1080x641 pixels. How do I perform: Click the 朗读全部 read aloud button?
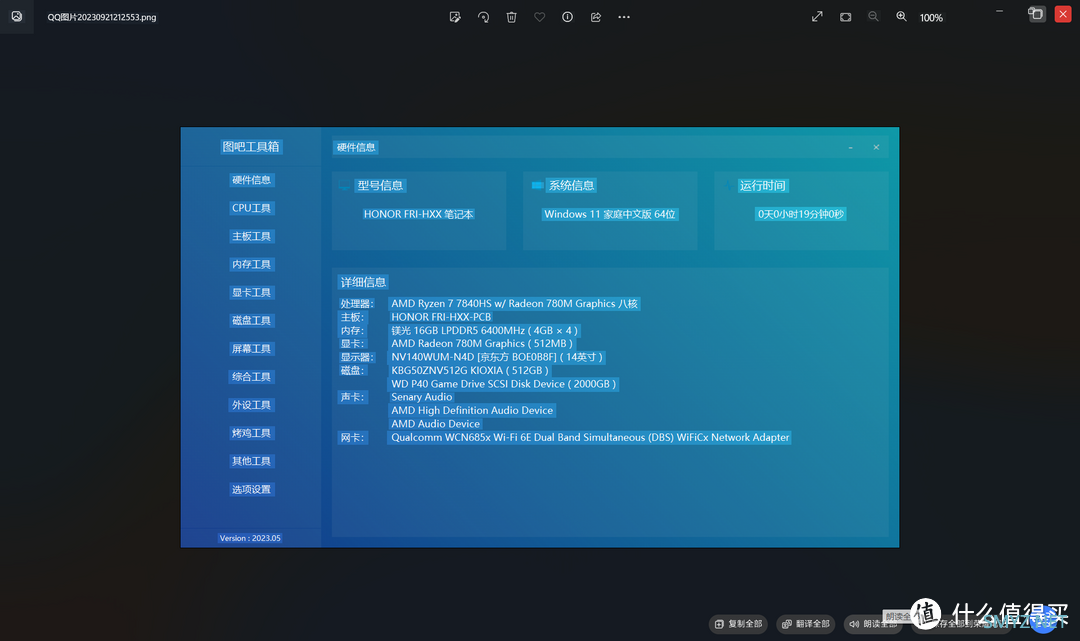tap(873, 624)
